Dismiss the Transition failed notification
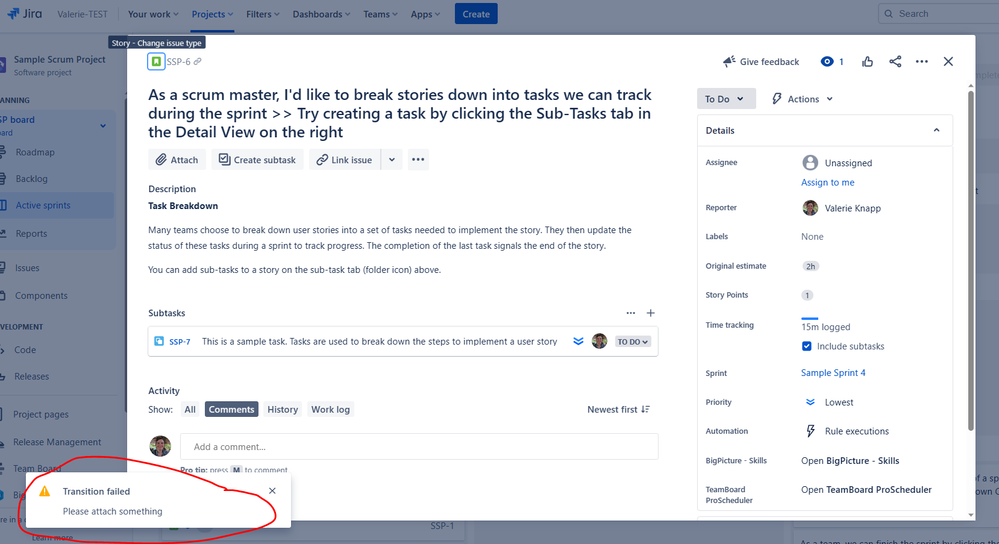This screenshot has height=544, width=999. (272, 491)
